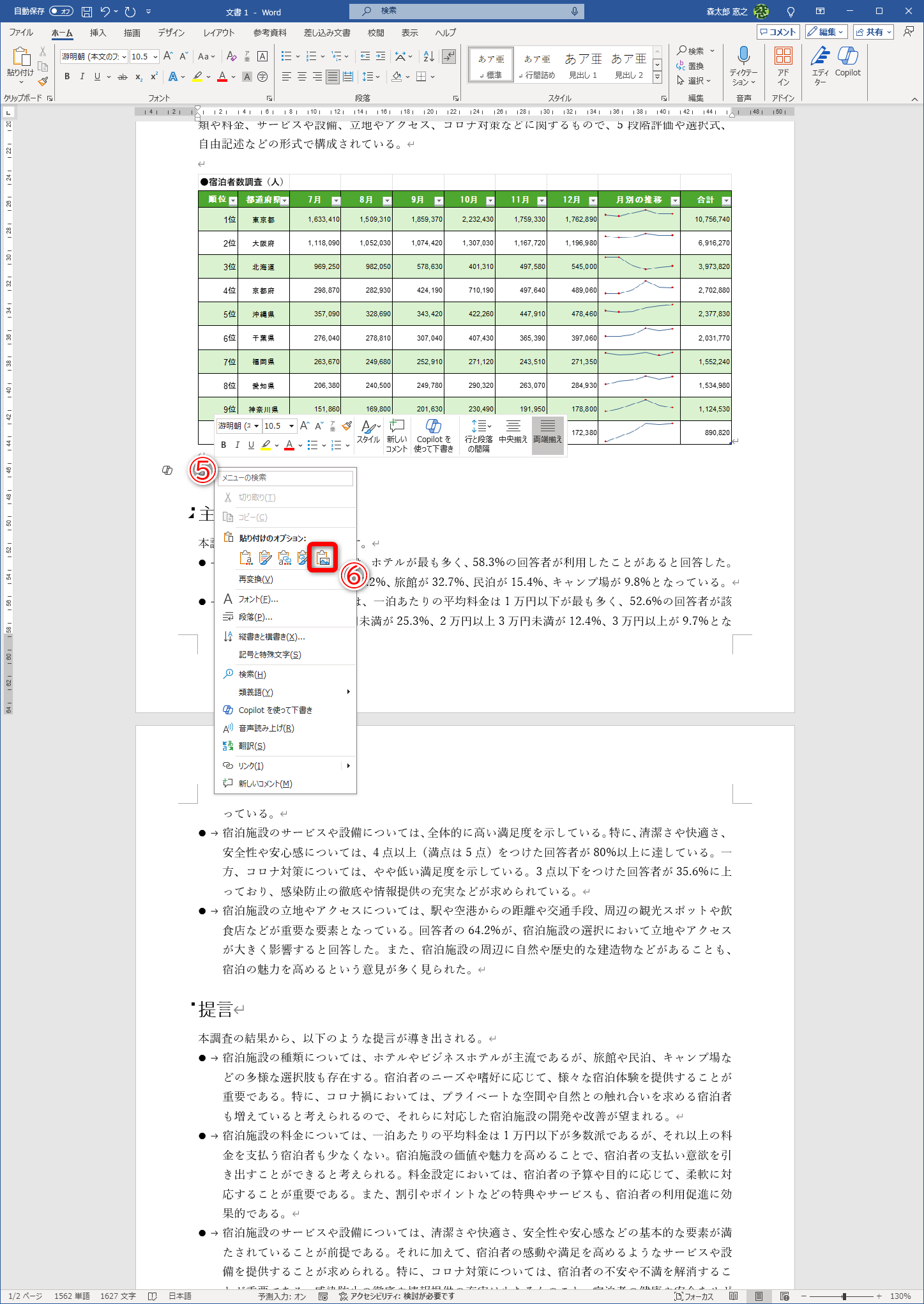Click the floating Copilot icon in margin
This screenshot has height=1304, width=924.
click(167, 470)
